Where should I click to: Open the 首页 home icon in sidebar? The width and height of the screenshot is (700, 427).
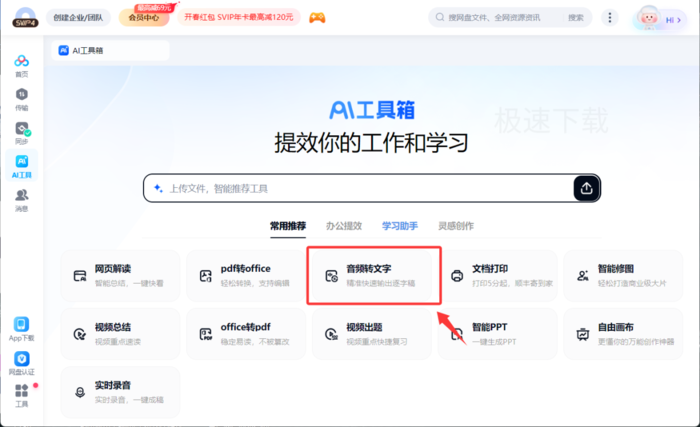[x=21, y=66]
